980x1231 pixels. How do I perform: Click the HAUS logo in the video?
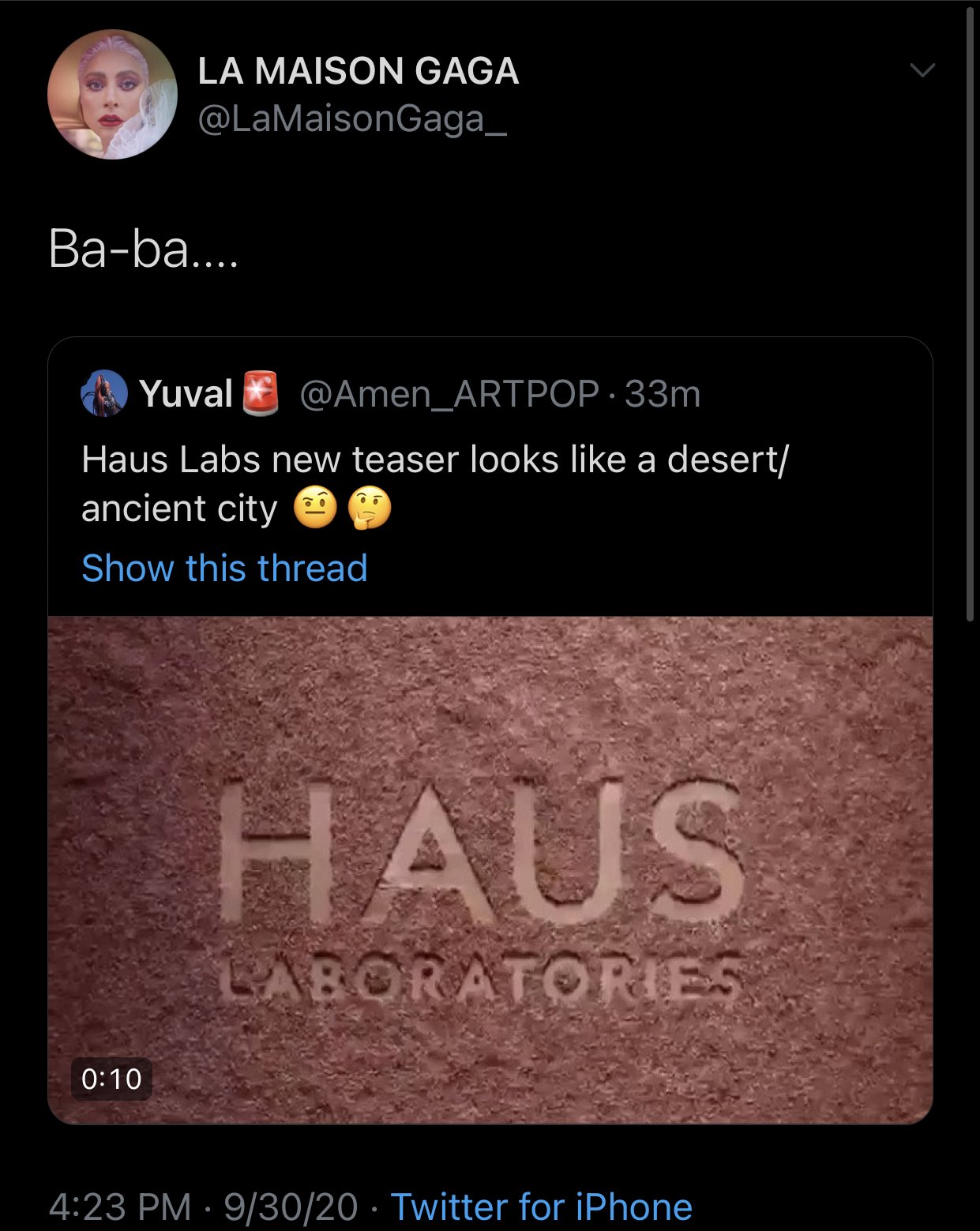pyautogui.click(x=481, y=854)
